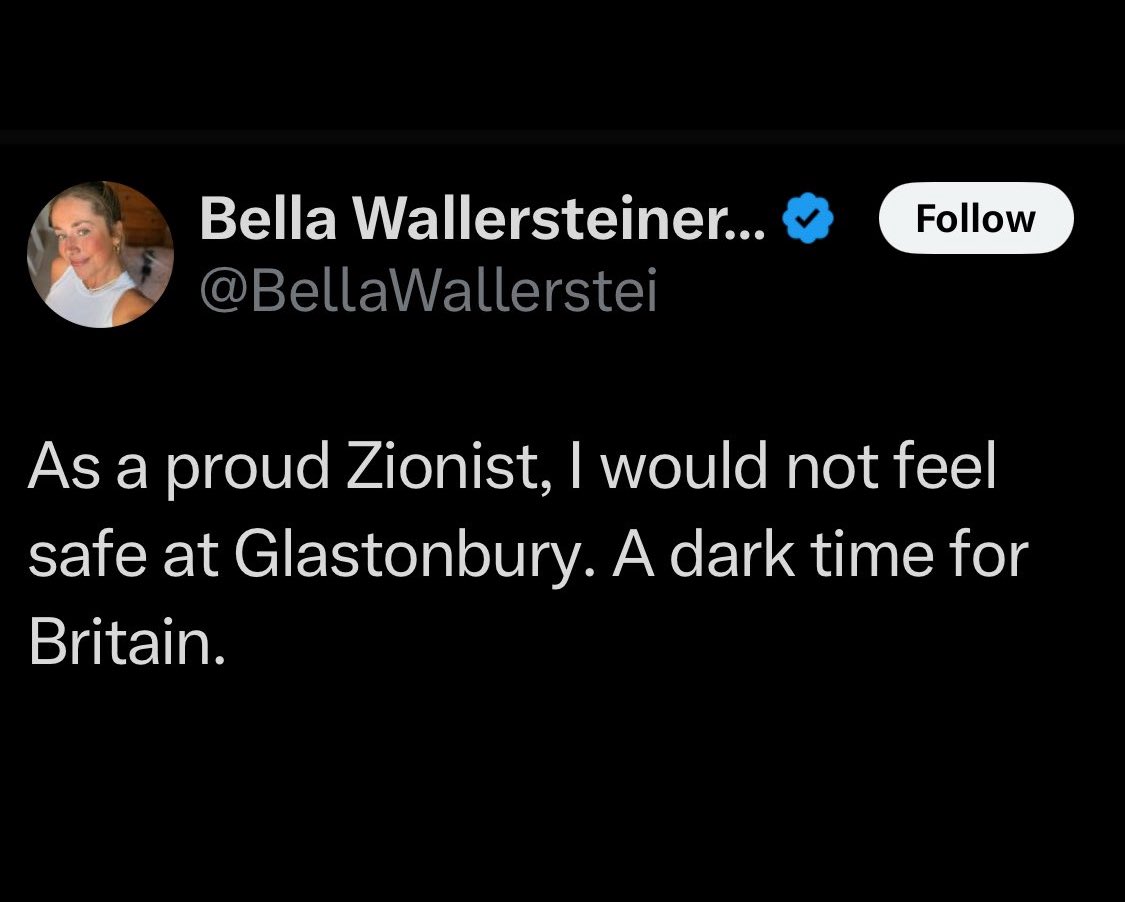Image resolution: width=1125 pixels, height=902 pixels.
Task: Click the phrase "A dark time for"
Action: [x=820, y=555]
